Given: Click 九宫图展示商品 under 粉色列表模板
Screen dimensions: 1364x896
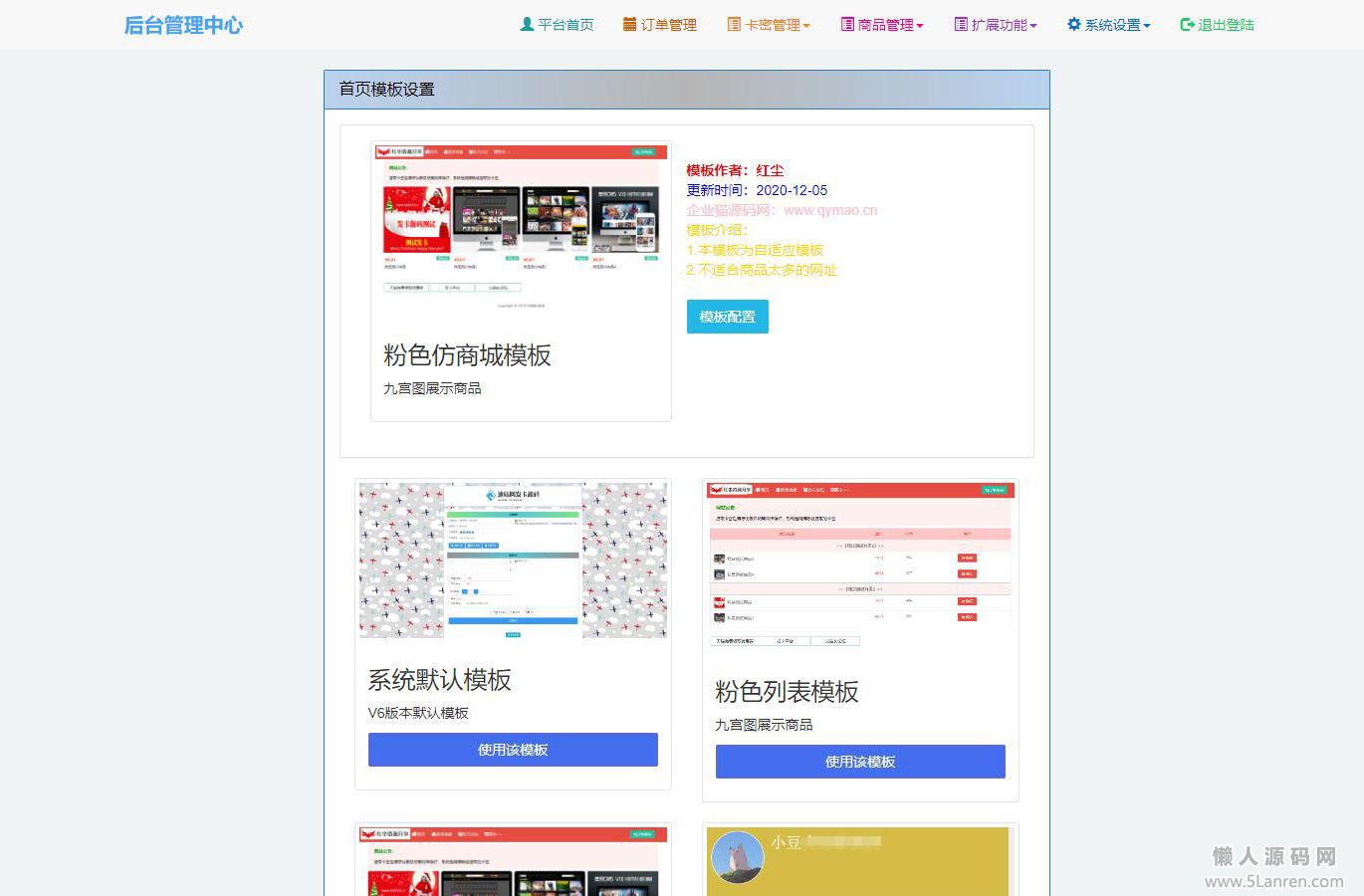Looking at the screenshot, I should [x=764, y=725].
